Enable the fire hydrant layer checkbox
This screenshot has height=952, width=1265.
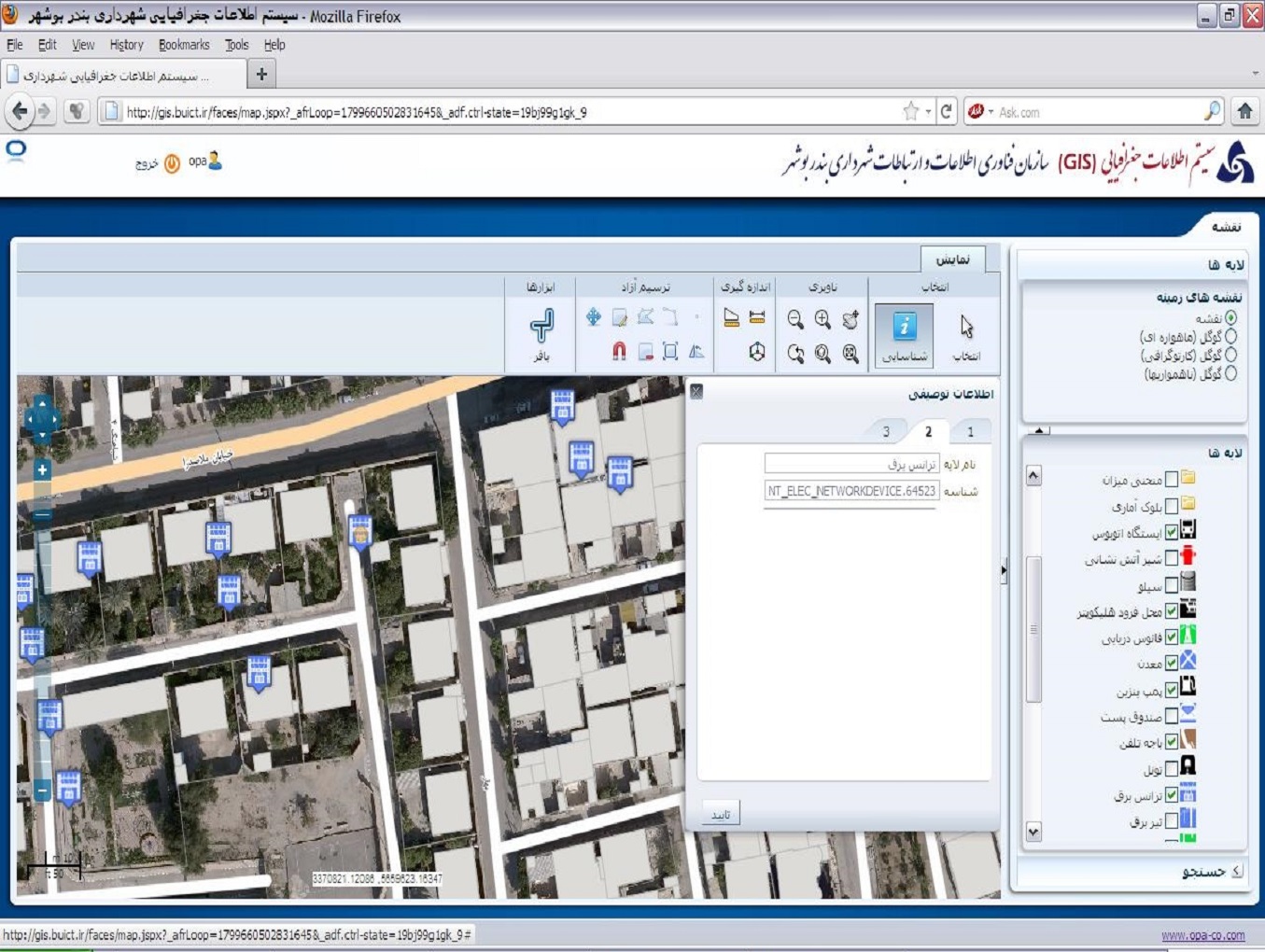click(1172, 559)
